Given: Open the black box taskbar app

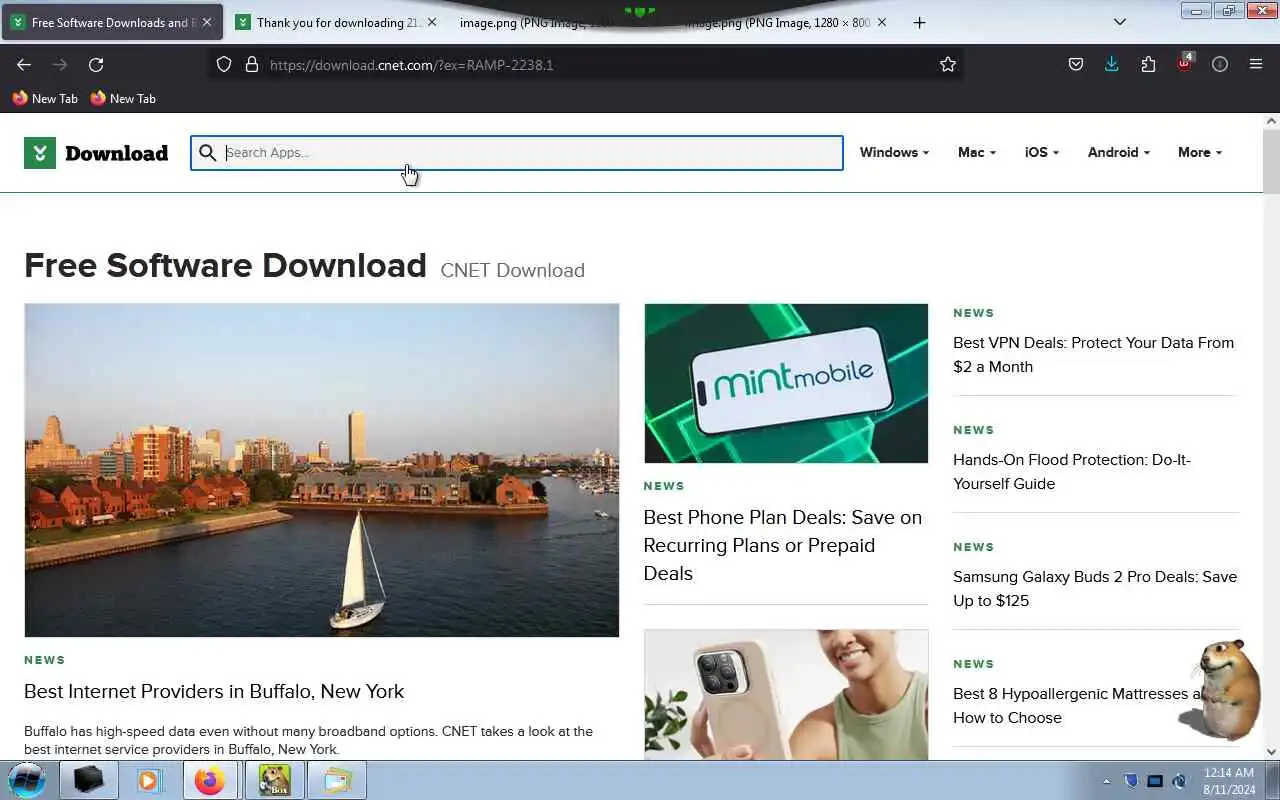Looking at the screenshot, I should tap(89, 780).
